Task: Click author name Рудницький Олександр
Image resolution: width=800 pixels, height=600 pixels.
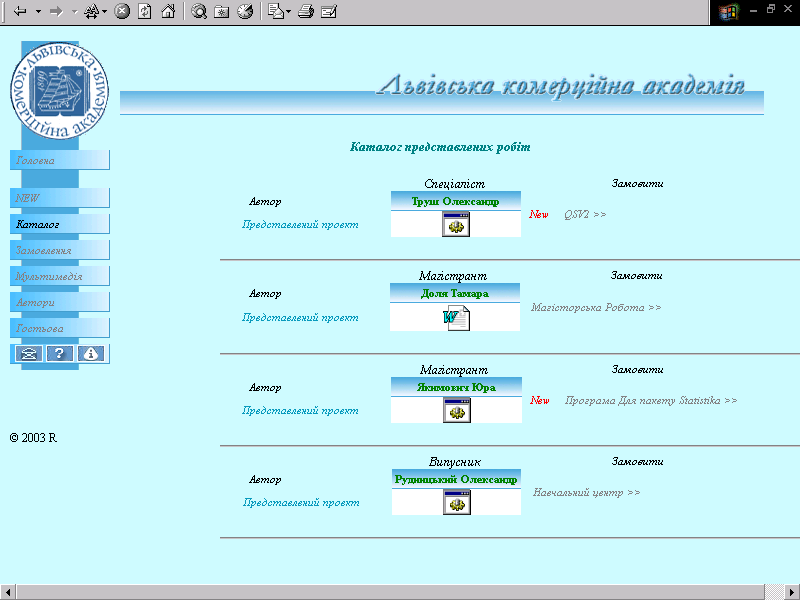Action: 456,480
